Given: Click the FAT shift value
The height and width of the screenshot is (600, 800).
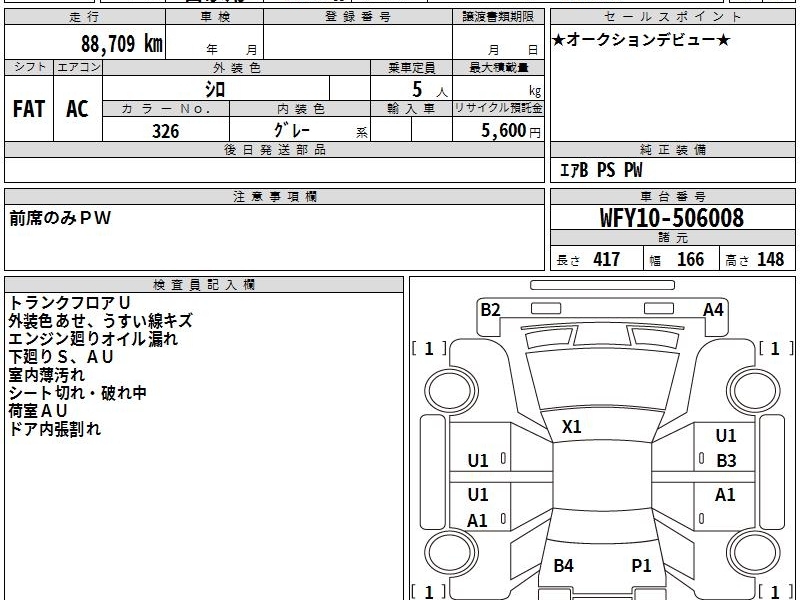Looking at the screenshot, I should tap(29, 109).
